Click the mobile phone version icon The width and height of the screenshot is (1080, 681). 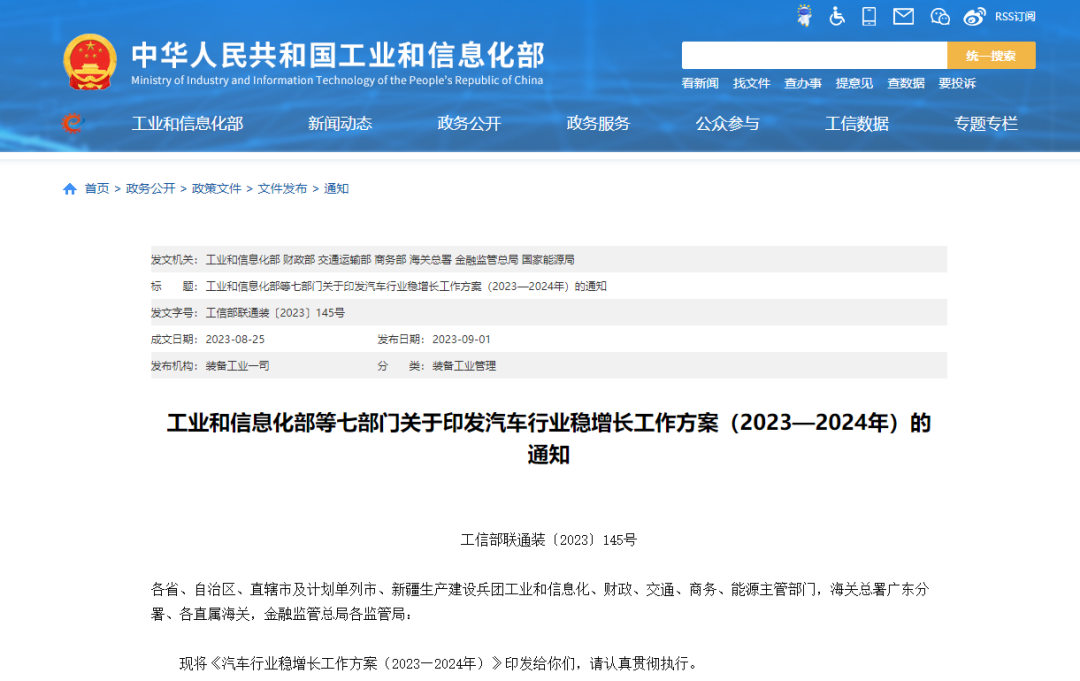tap(869, 16)
